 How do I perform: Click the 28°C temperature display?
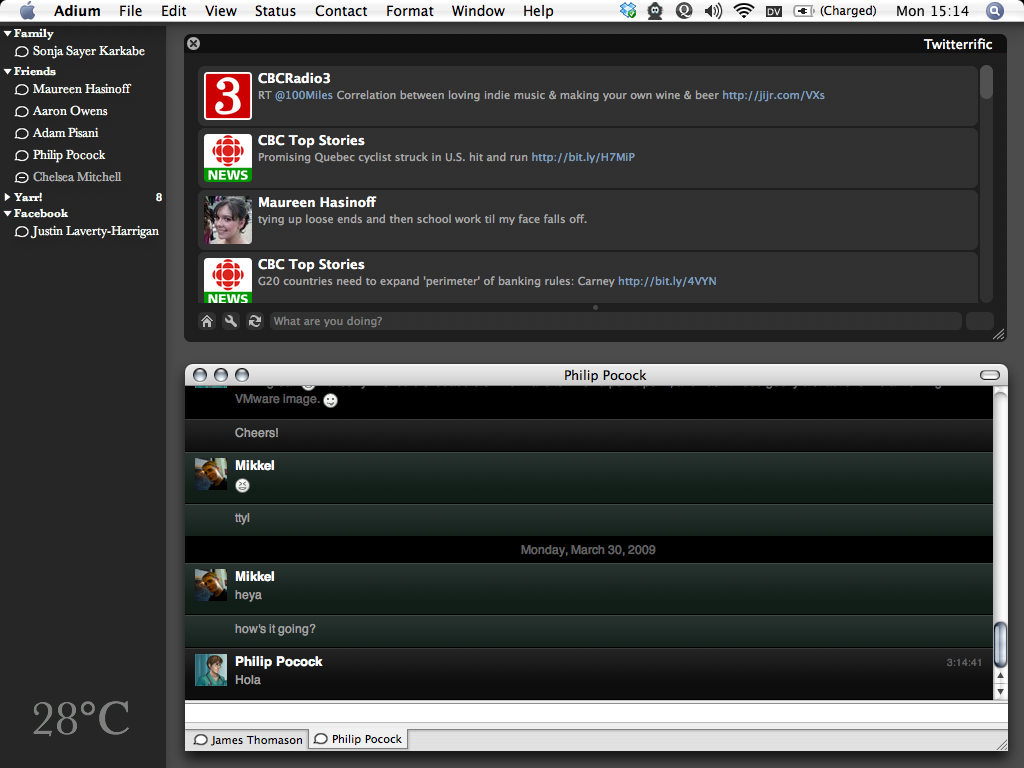pos(81,718)
